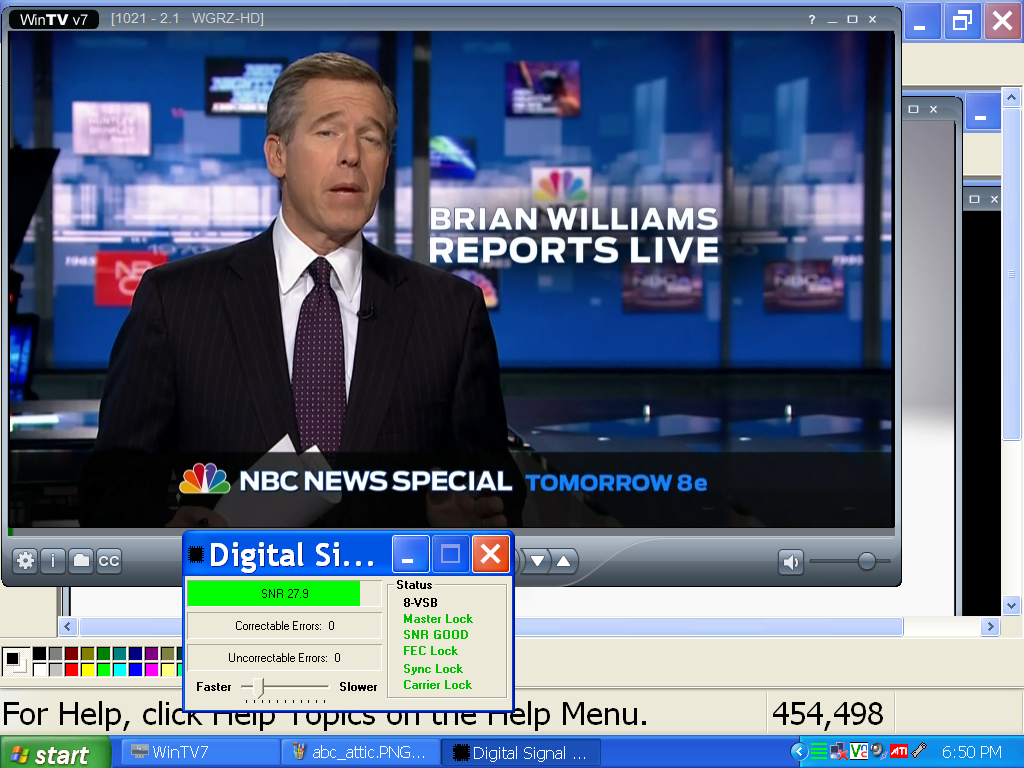1024x768 pixels.
Task: Click Paint cursor coordinates '454,498'
Action: point(827,714)
